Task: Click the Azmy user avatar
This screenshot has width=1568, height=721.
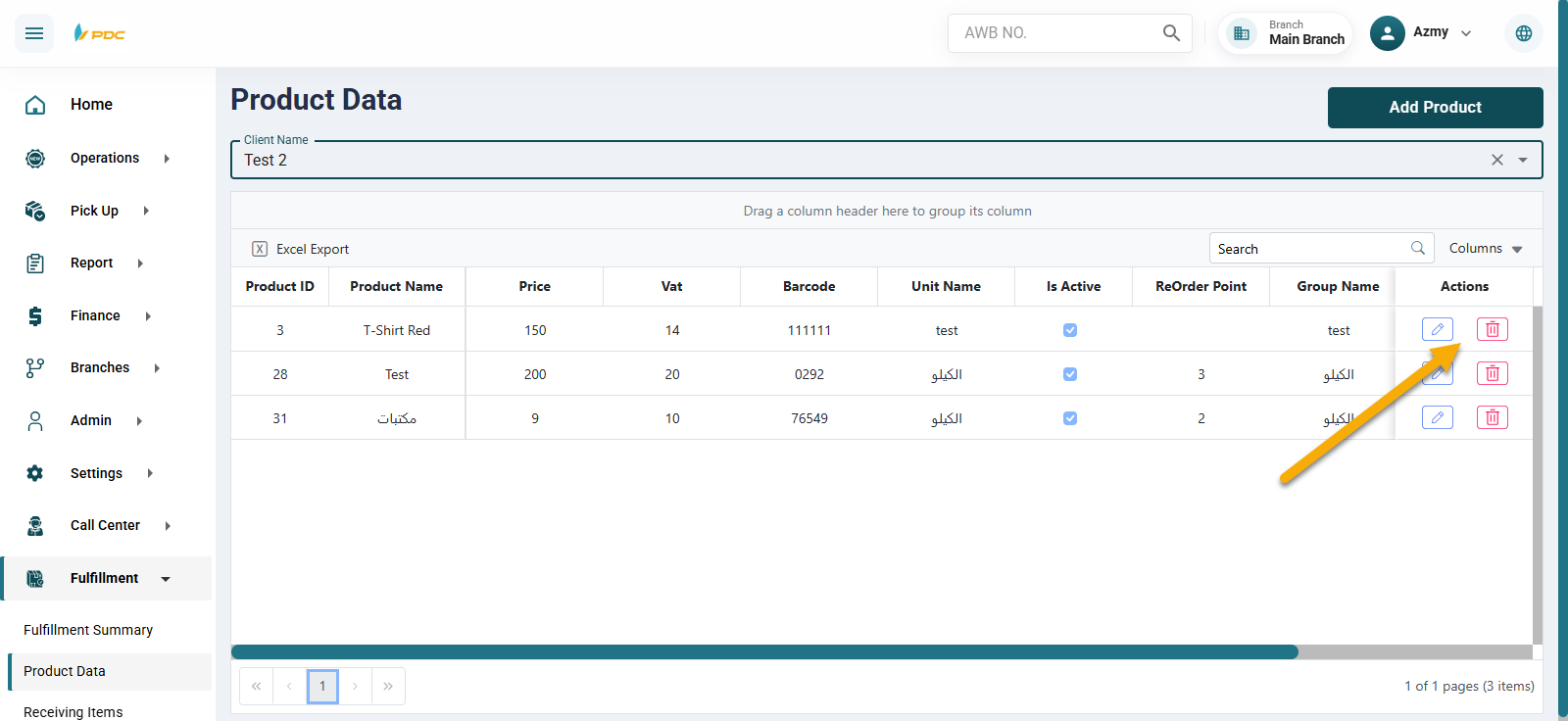Action: coord(1388,33)
